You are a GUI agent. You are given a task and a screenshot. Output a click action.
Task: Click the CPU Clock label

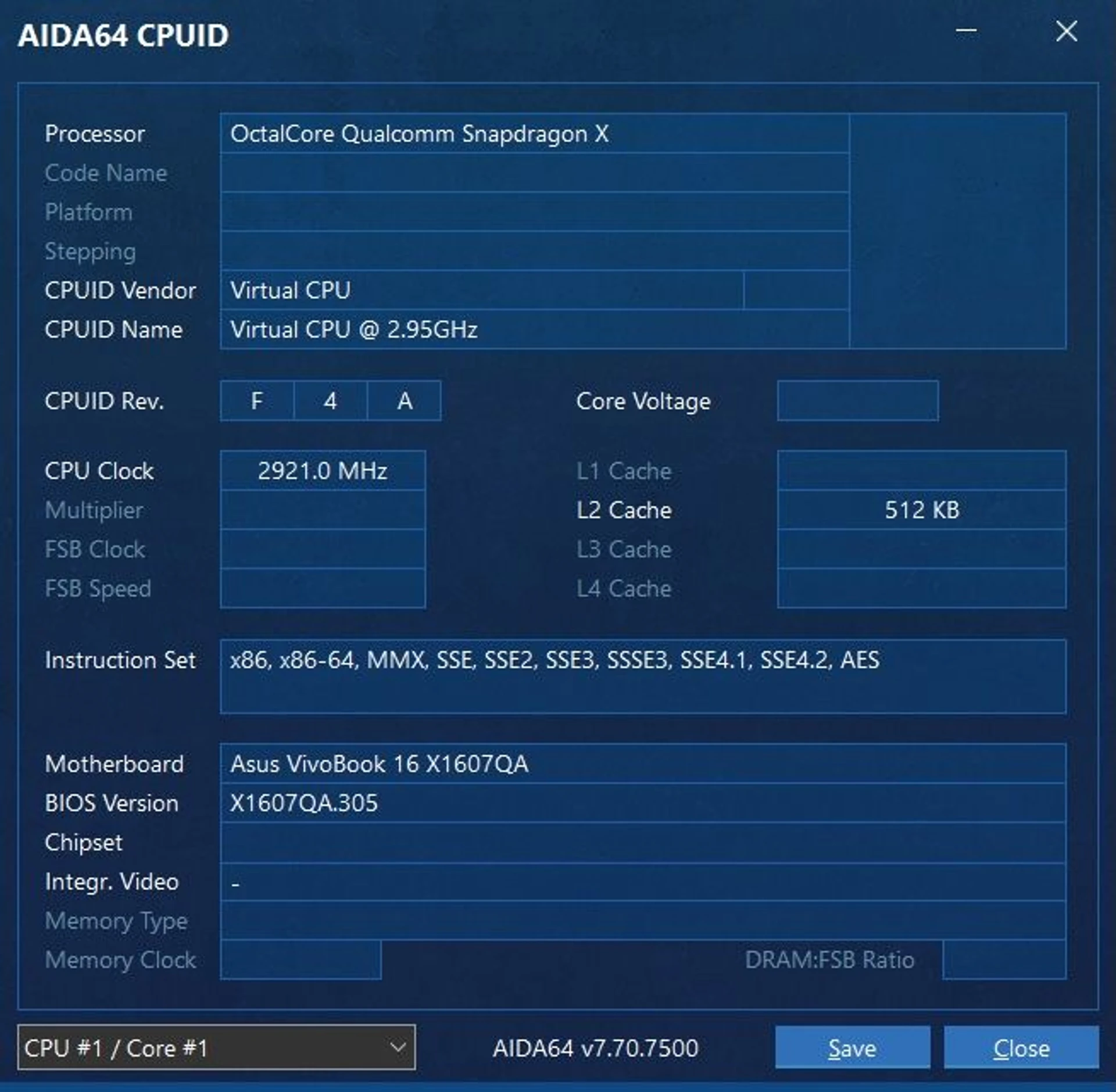point(99,470)
